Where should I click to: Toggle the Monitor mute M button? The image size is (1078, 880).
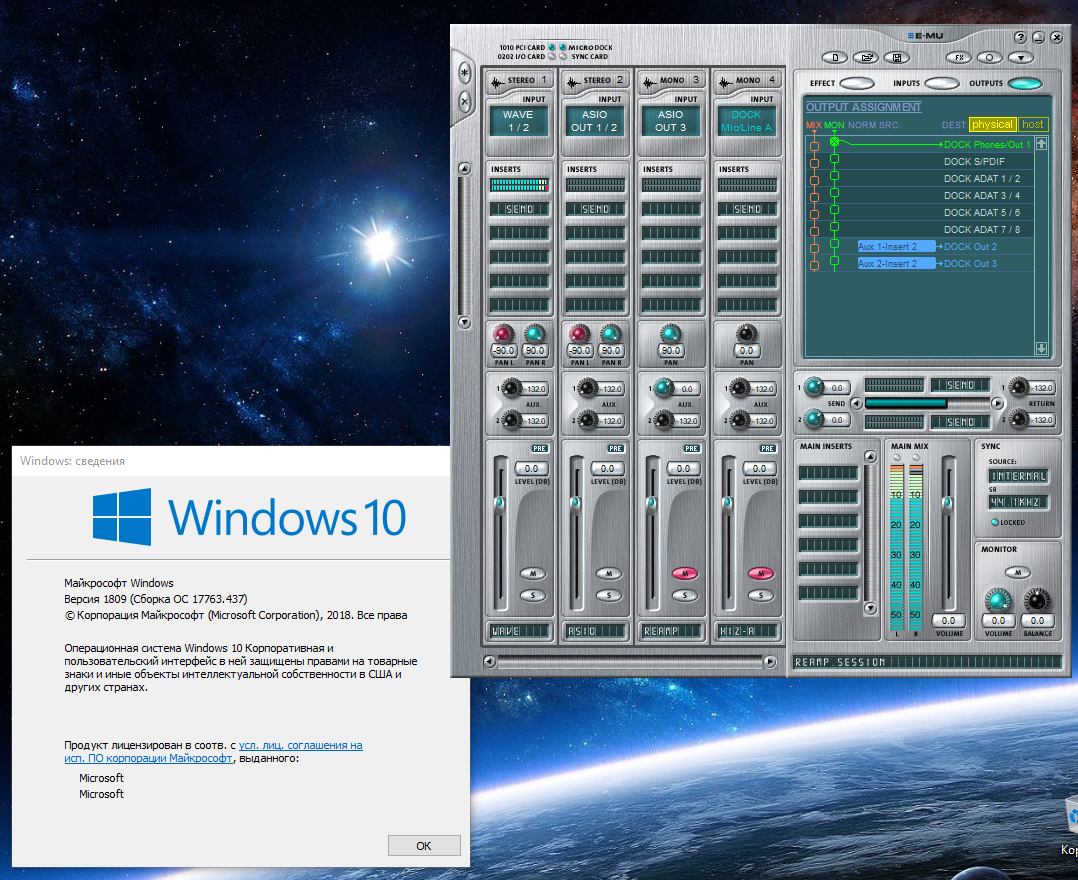pyautogui.click(x=1018, y=572)
